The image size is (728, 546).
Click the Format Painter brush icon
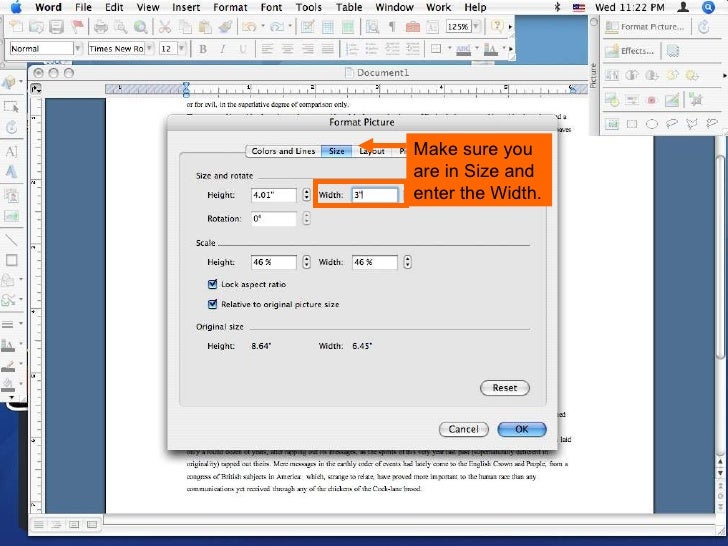point(226,27)
